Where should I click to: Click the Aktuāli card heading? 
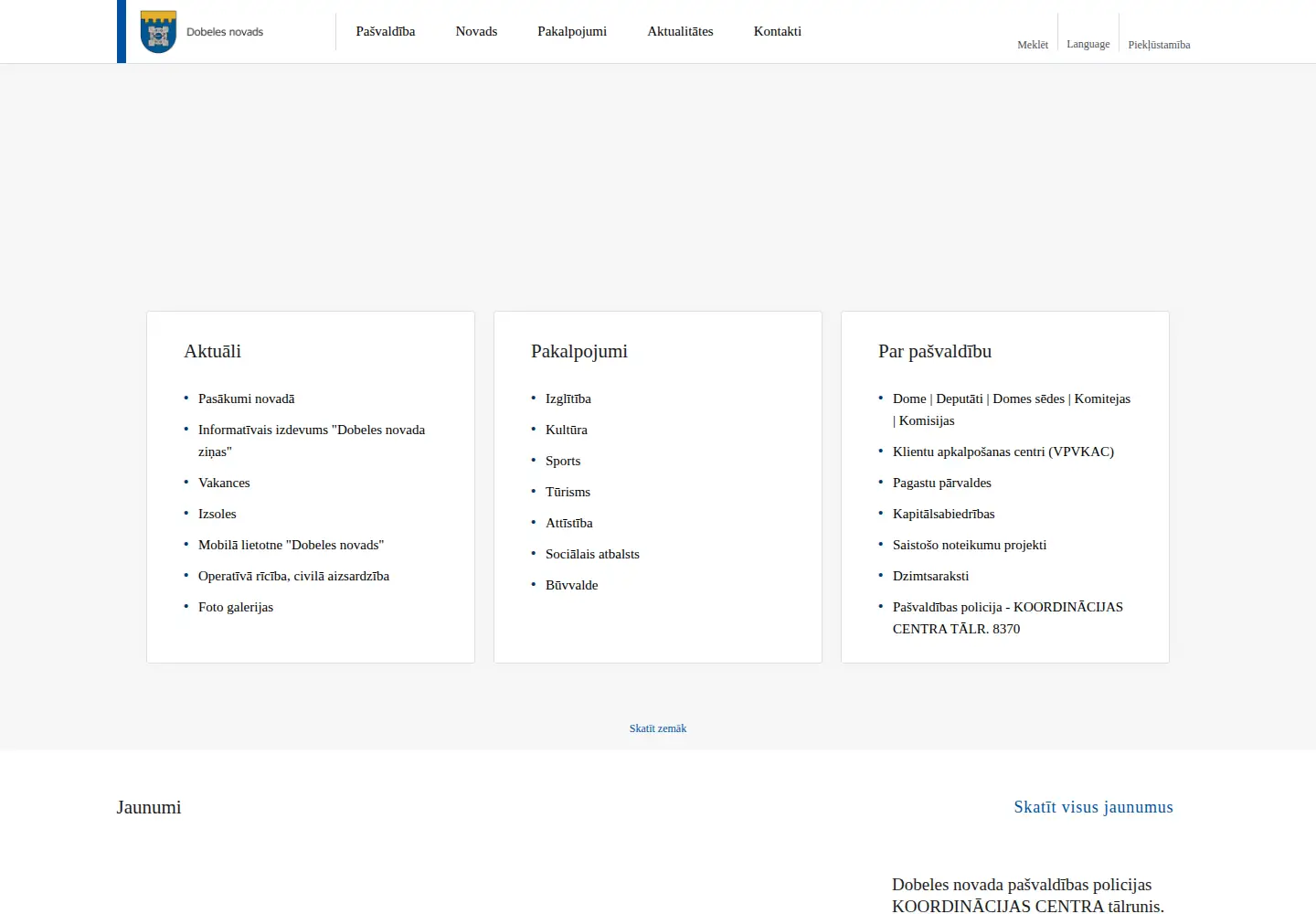point(213,351)
